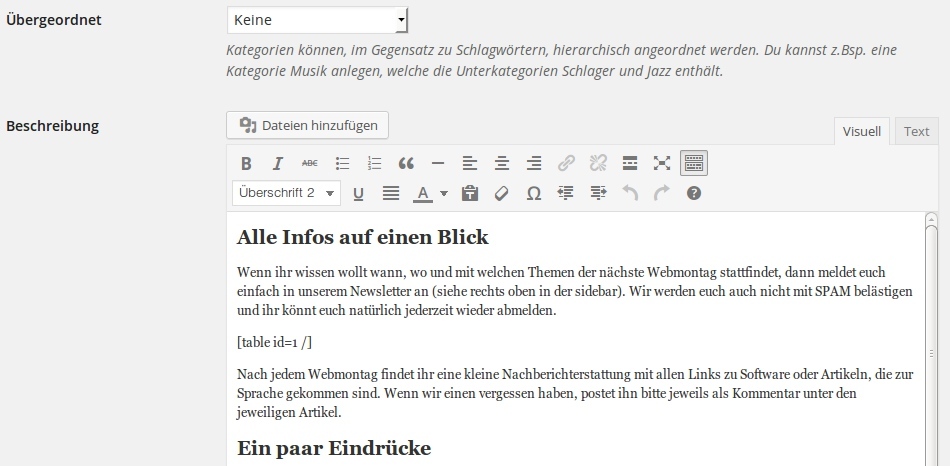This screenshot has width=950, height=466.
Task: Paste as plain text with the clipboard icon
Action: pos(470,193)
